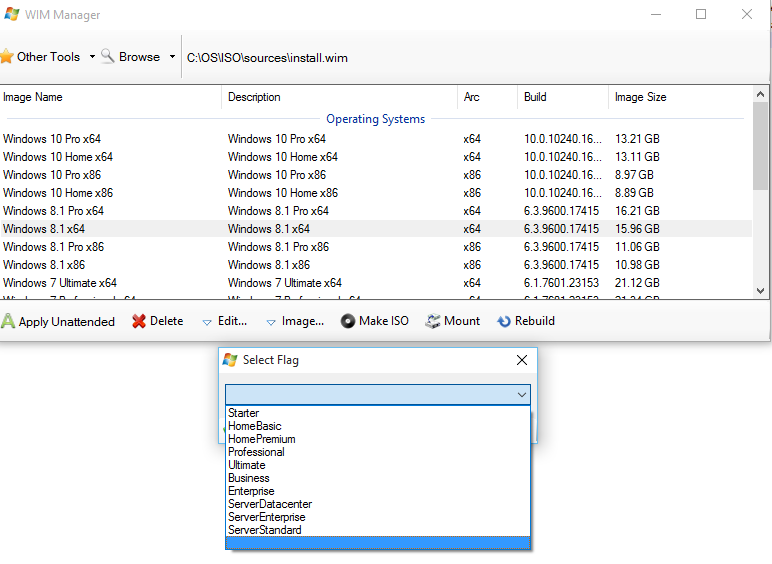Click the Build column header

535,97
